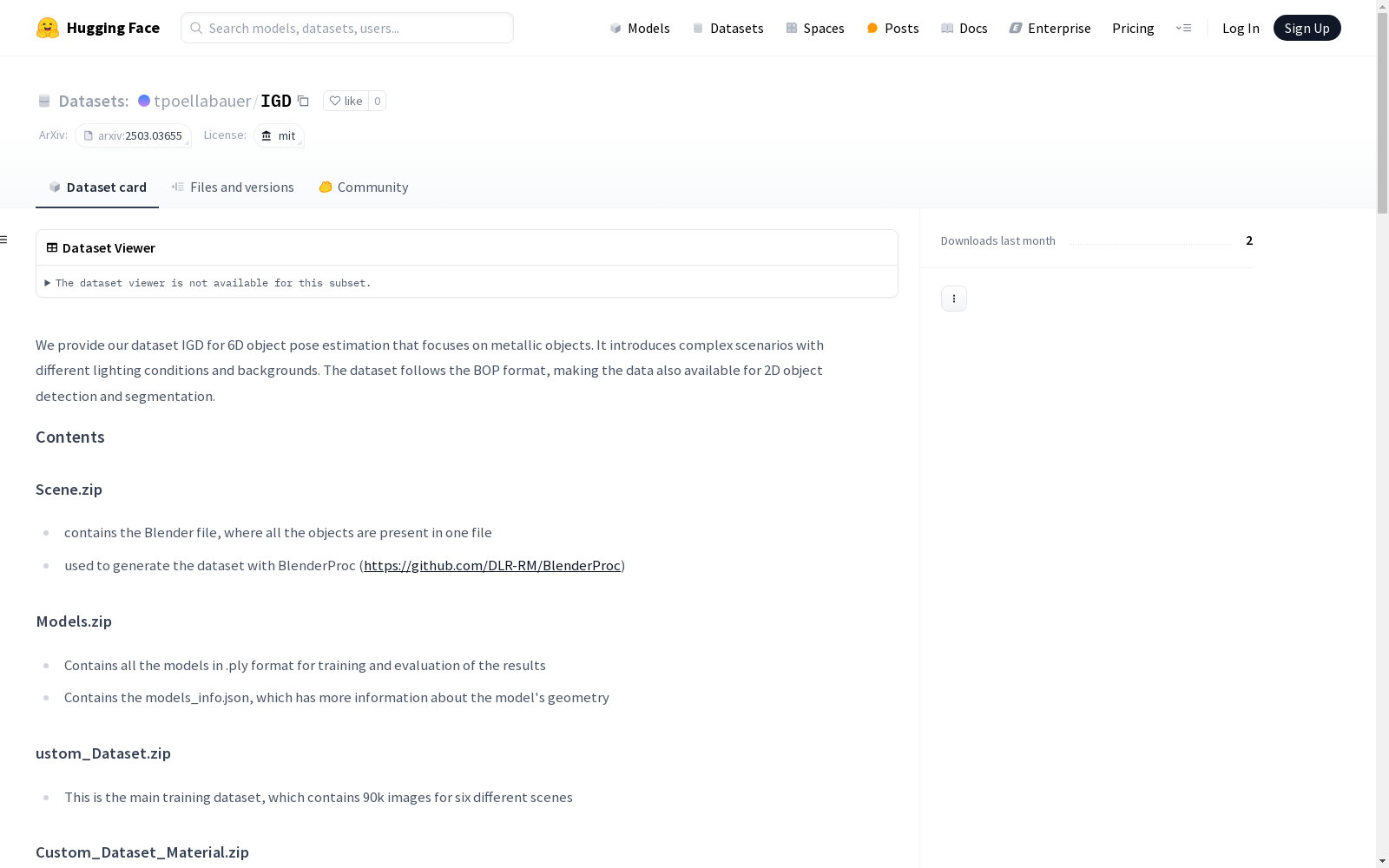The height and width of the screenshot is (868, 1389).
Task: Toggle the table of contents sidebar icon
Action: 4,240
